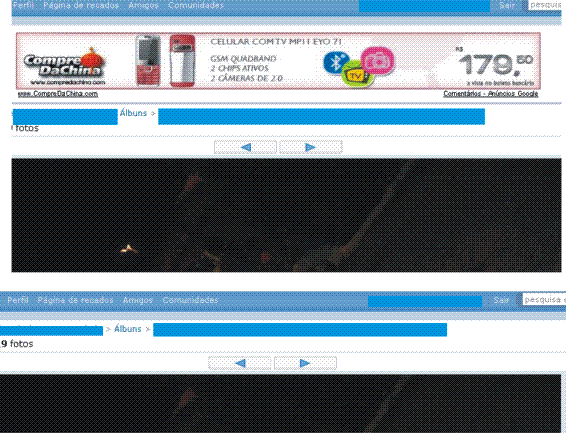Open Página de recados in lower navigation bar

[75, 300]
